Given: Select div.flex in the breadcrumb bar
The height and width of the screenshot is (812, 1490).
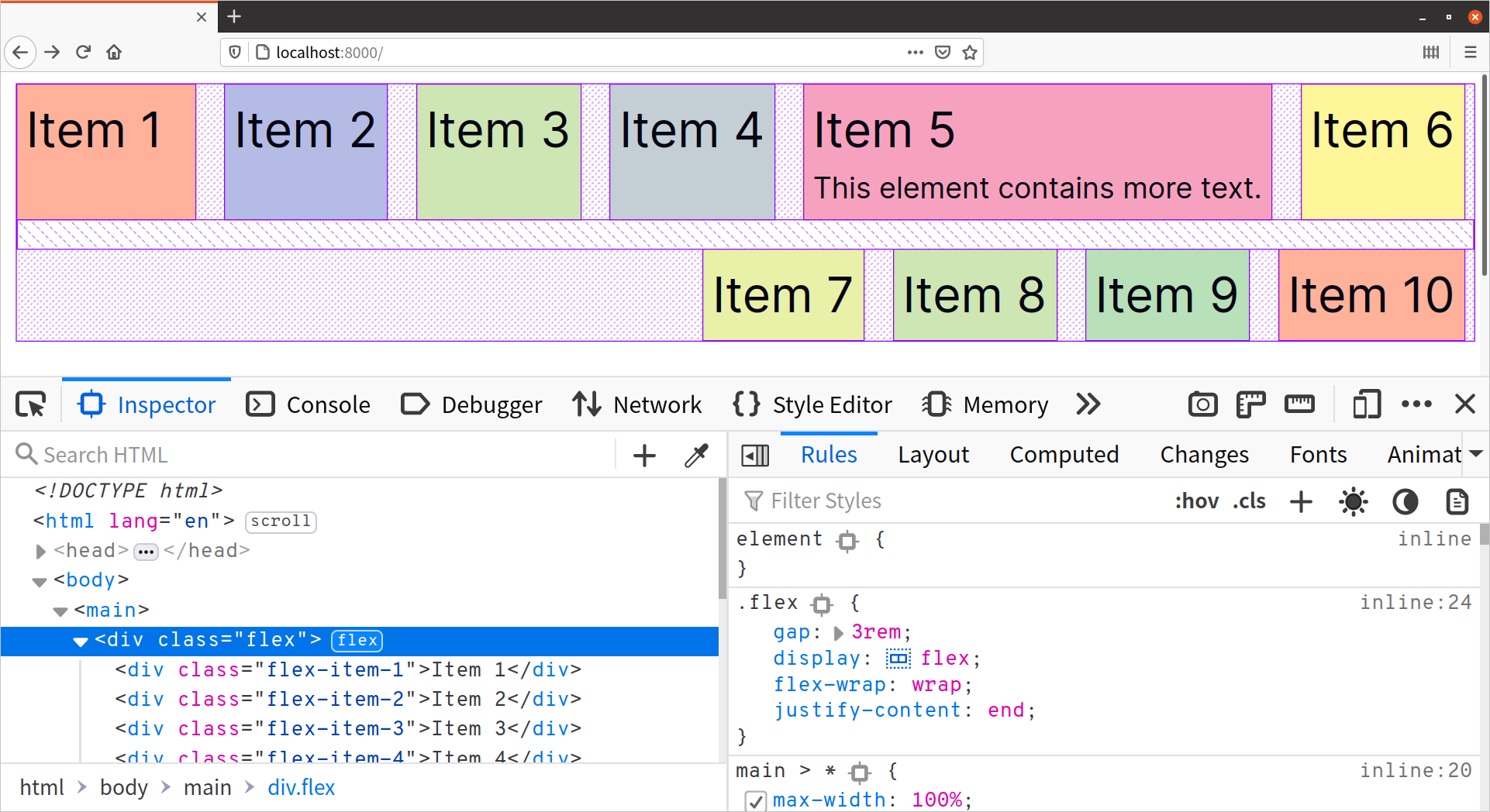Looking at the screenshot, I should (302, 787).
